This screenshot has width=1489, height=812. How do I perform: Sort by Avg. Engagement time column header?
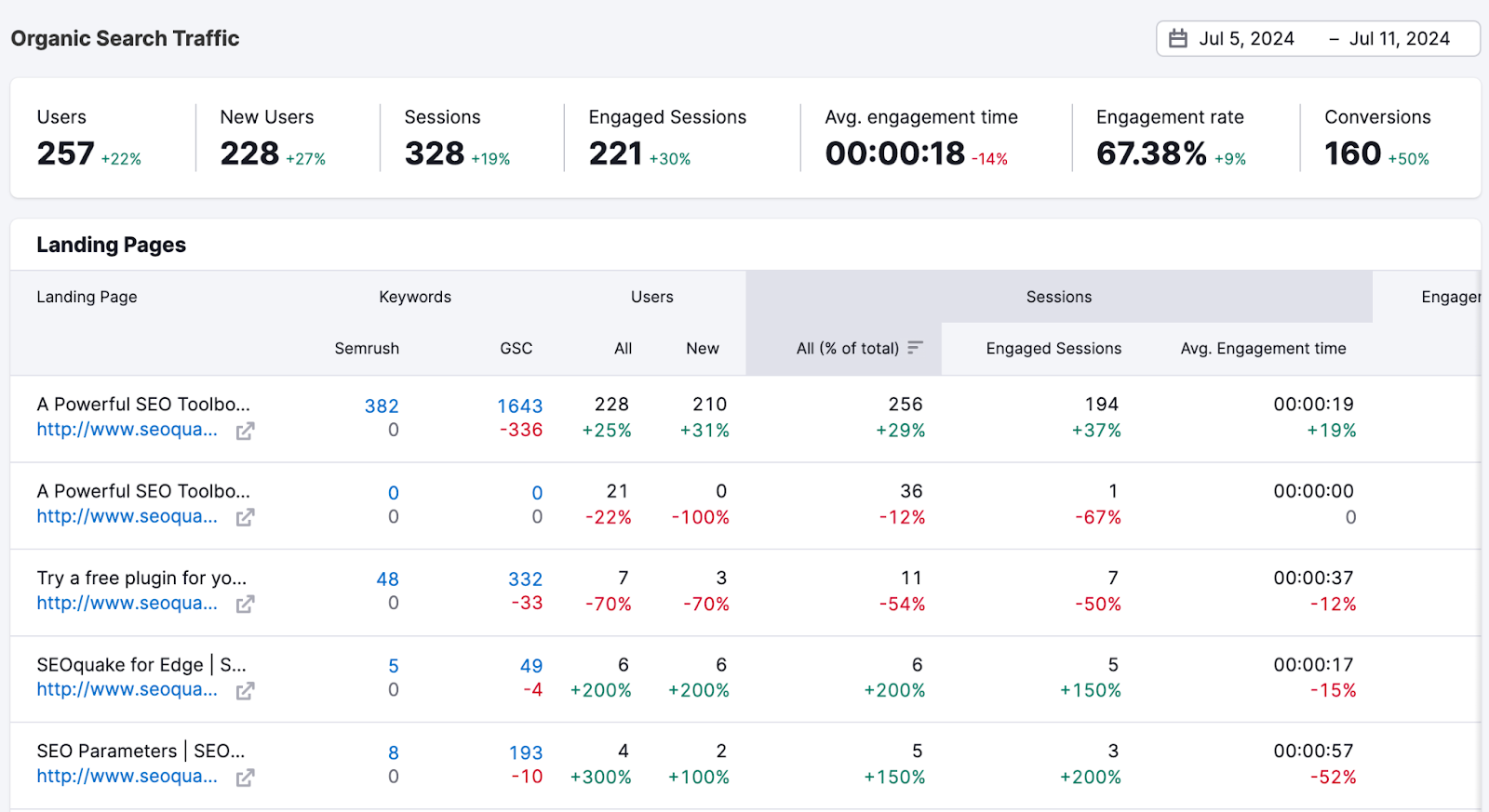[1263, 349]
